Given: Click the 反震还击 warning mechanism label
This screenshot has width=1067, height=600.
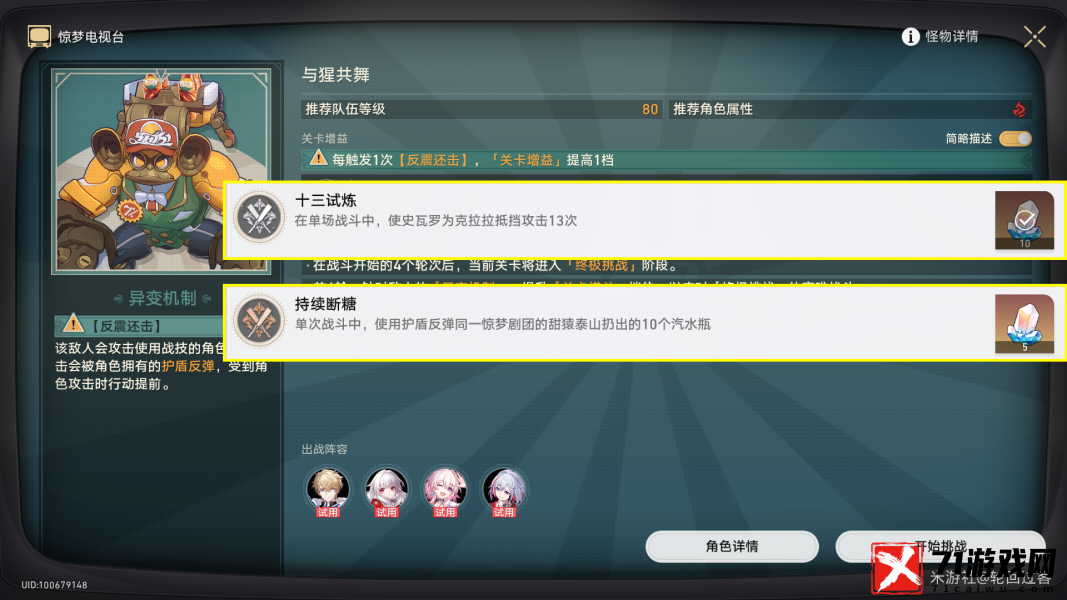Looking at the screenshot, I should [126, 326].
